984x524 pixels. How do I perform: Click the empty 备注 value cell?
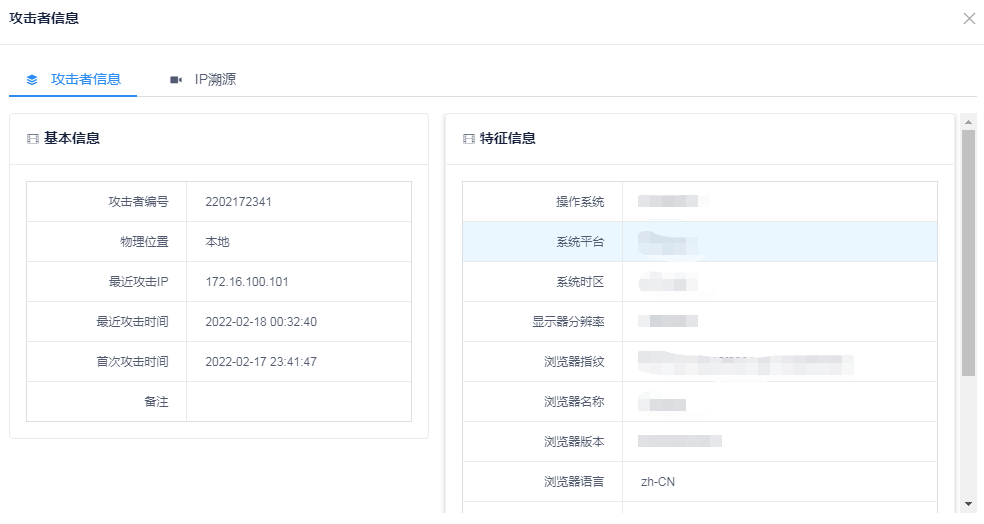point(298,402)
